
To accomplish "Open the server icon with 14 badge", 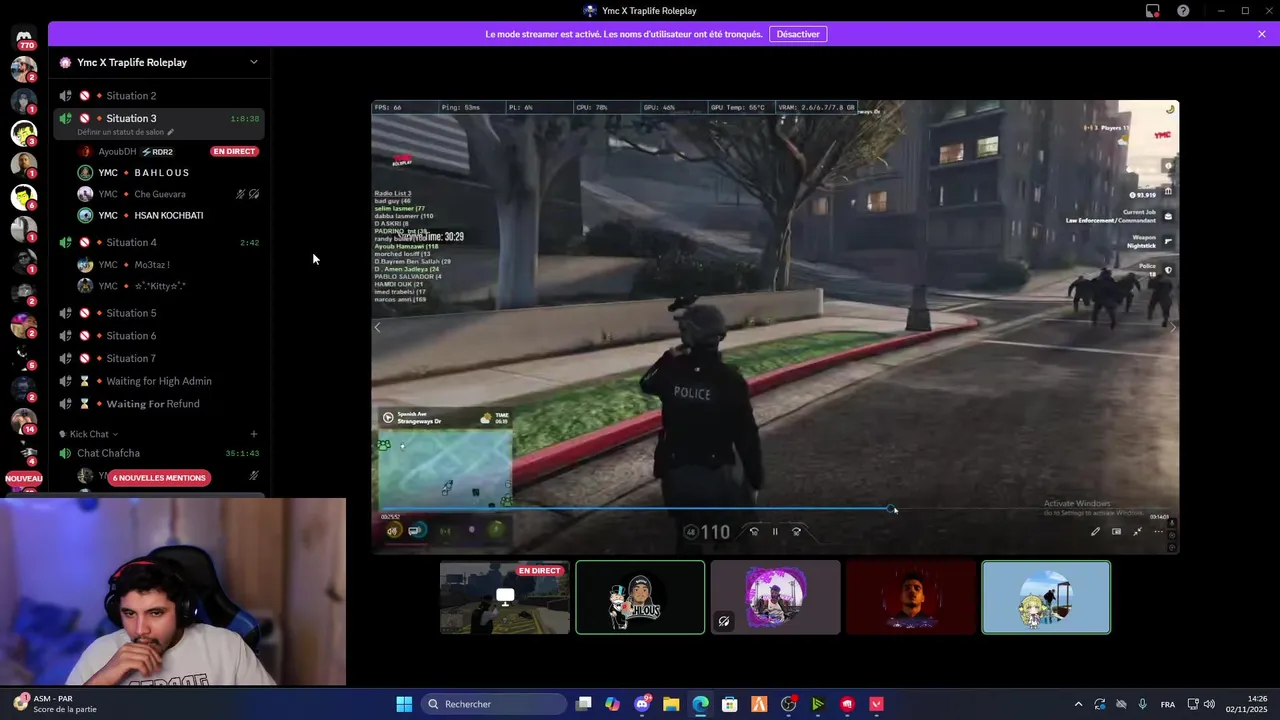I will point(24,421).
